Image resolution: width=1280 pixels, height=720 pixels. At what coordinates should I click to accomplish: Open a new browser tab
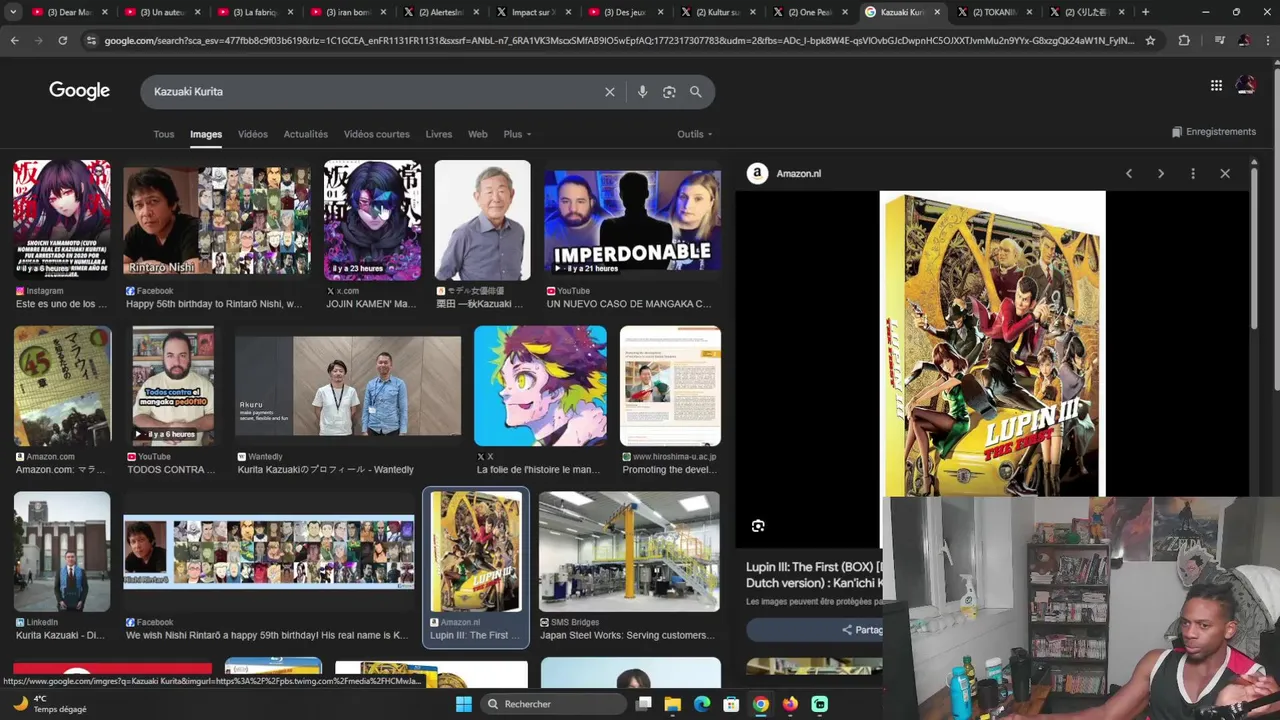click(x=1146, y=12)
